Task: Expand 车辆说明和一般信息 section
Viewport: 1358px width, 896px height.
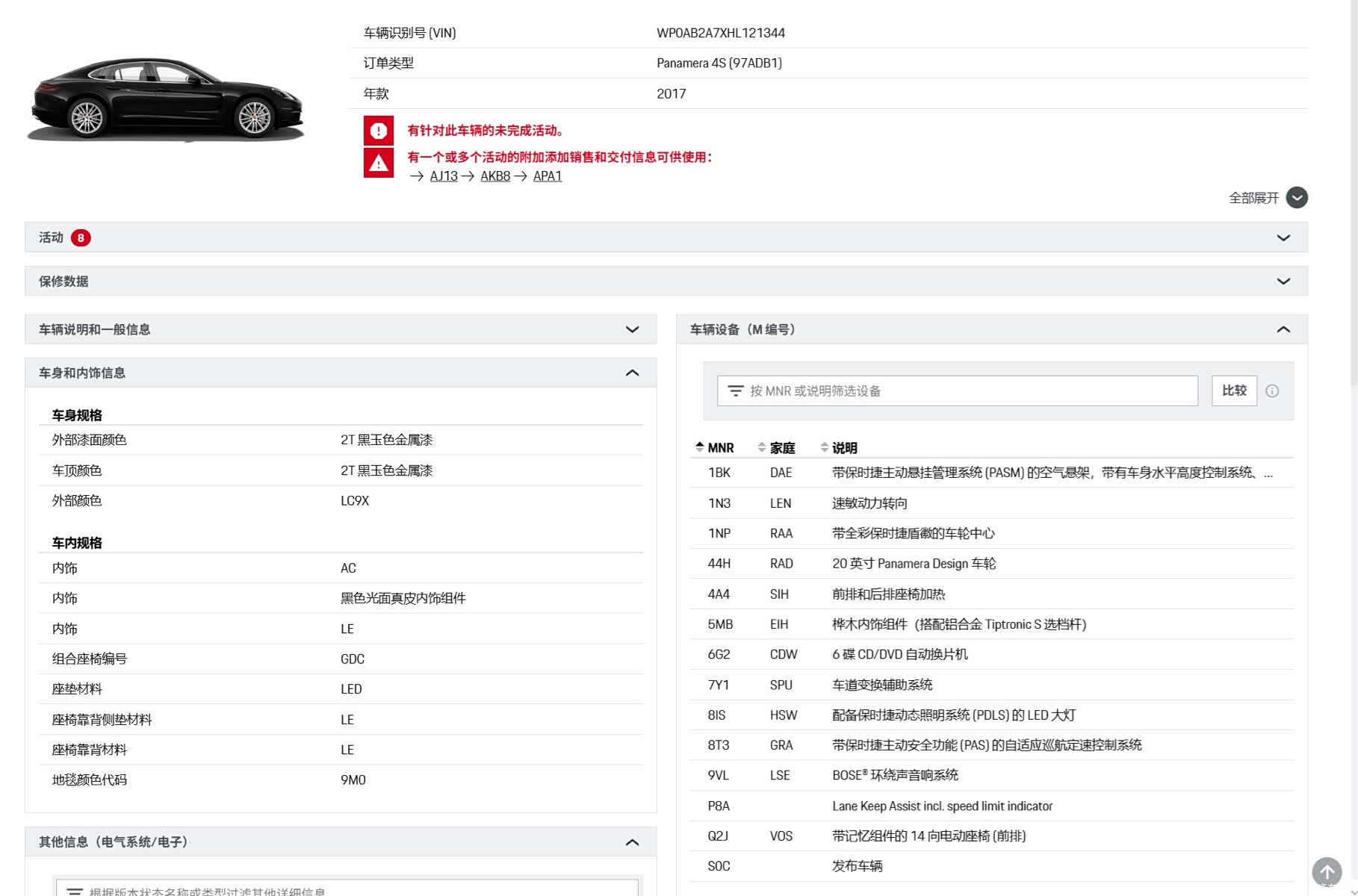Action: [341, 329]
